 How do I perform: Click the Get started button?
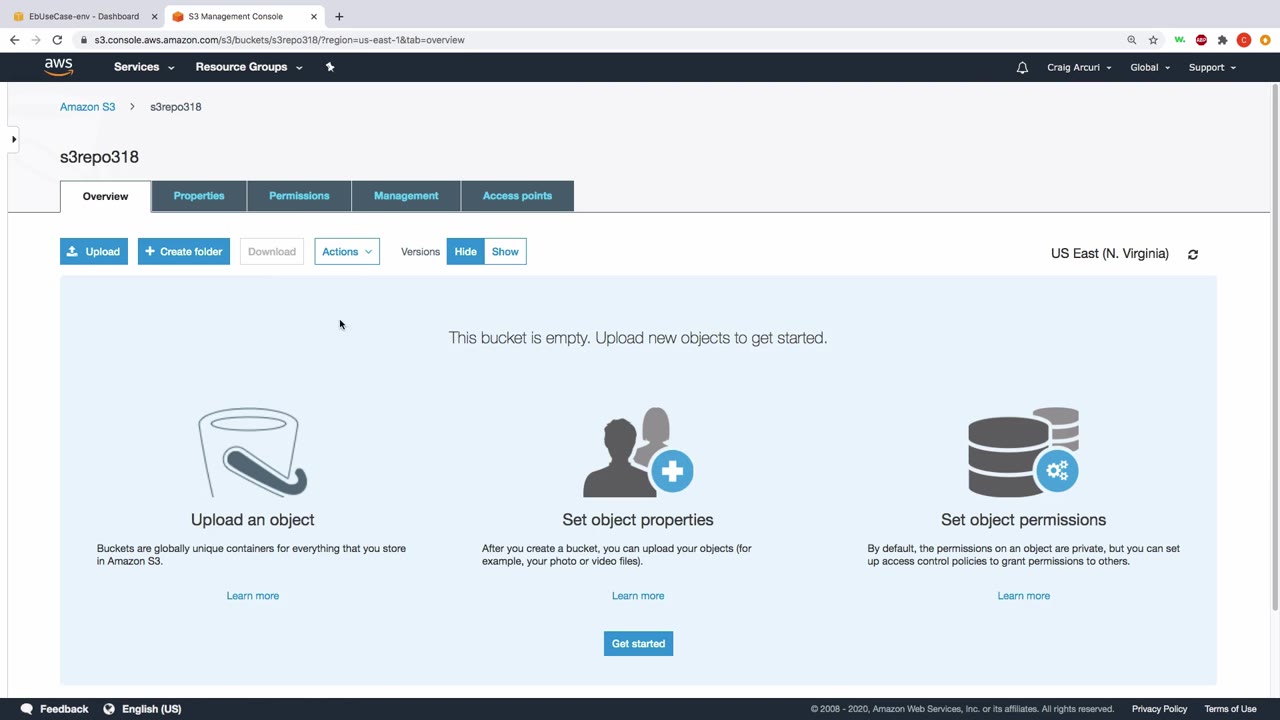click(x=638, y=644)
